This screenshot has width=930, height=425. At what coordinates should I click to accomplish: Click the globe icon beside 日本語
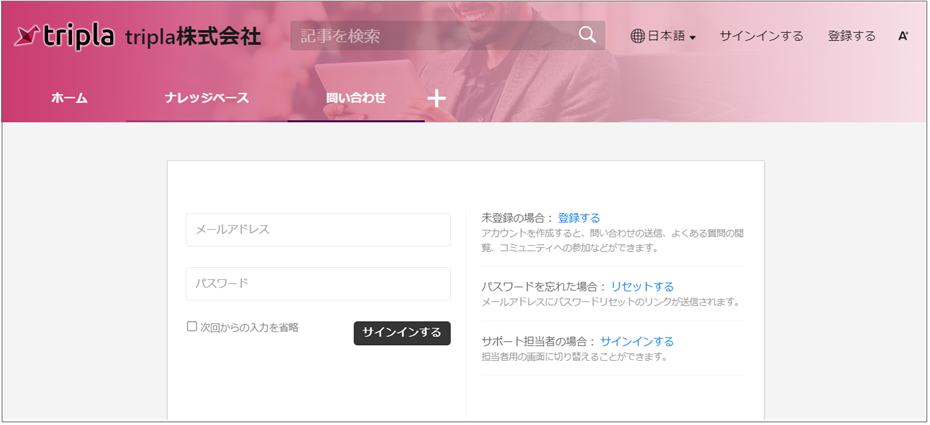[638, 36]
